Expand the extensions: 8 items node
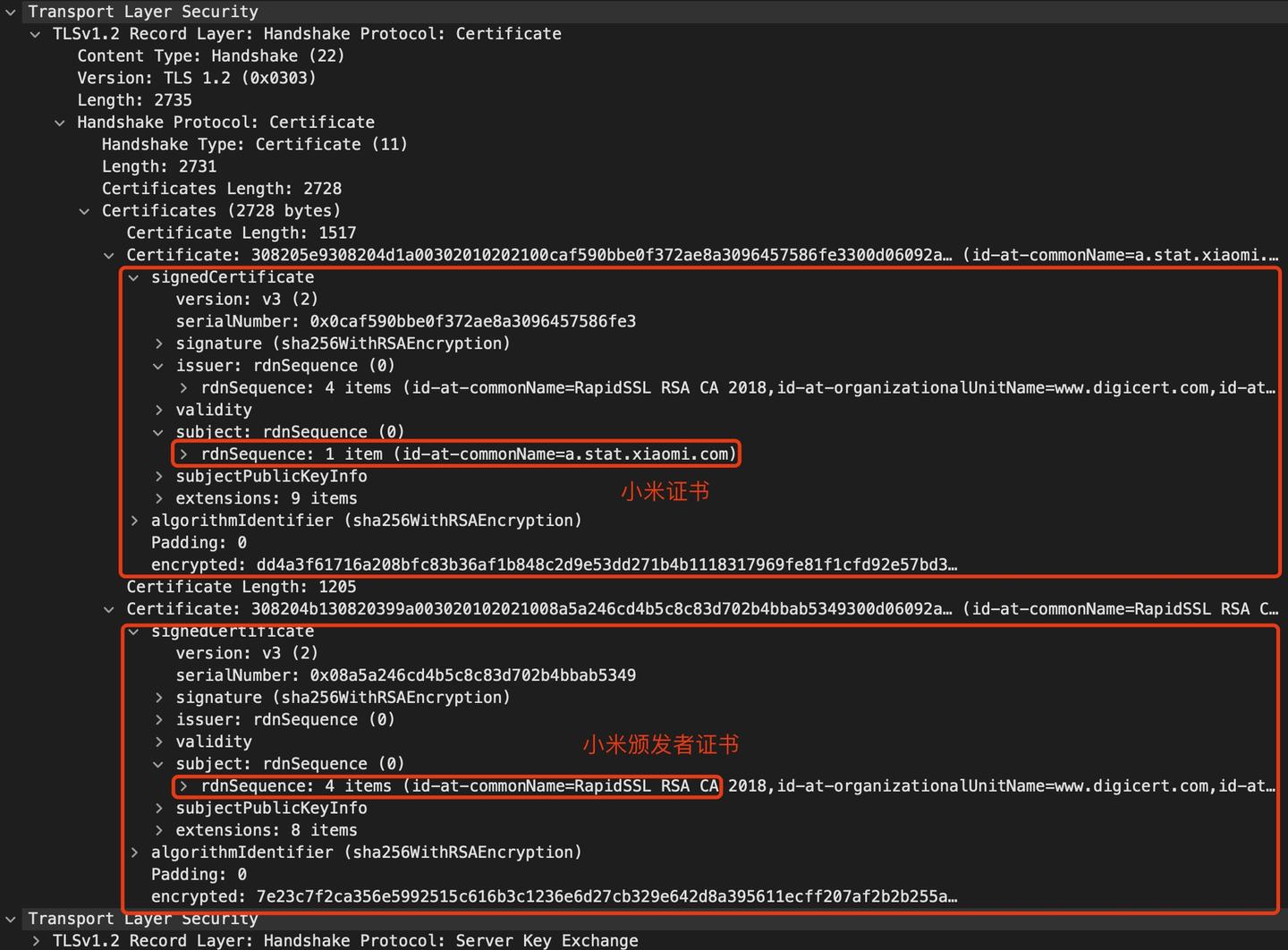 [x=158, y=830]
